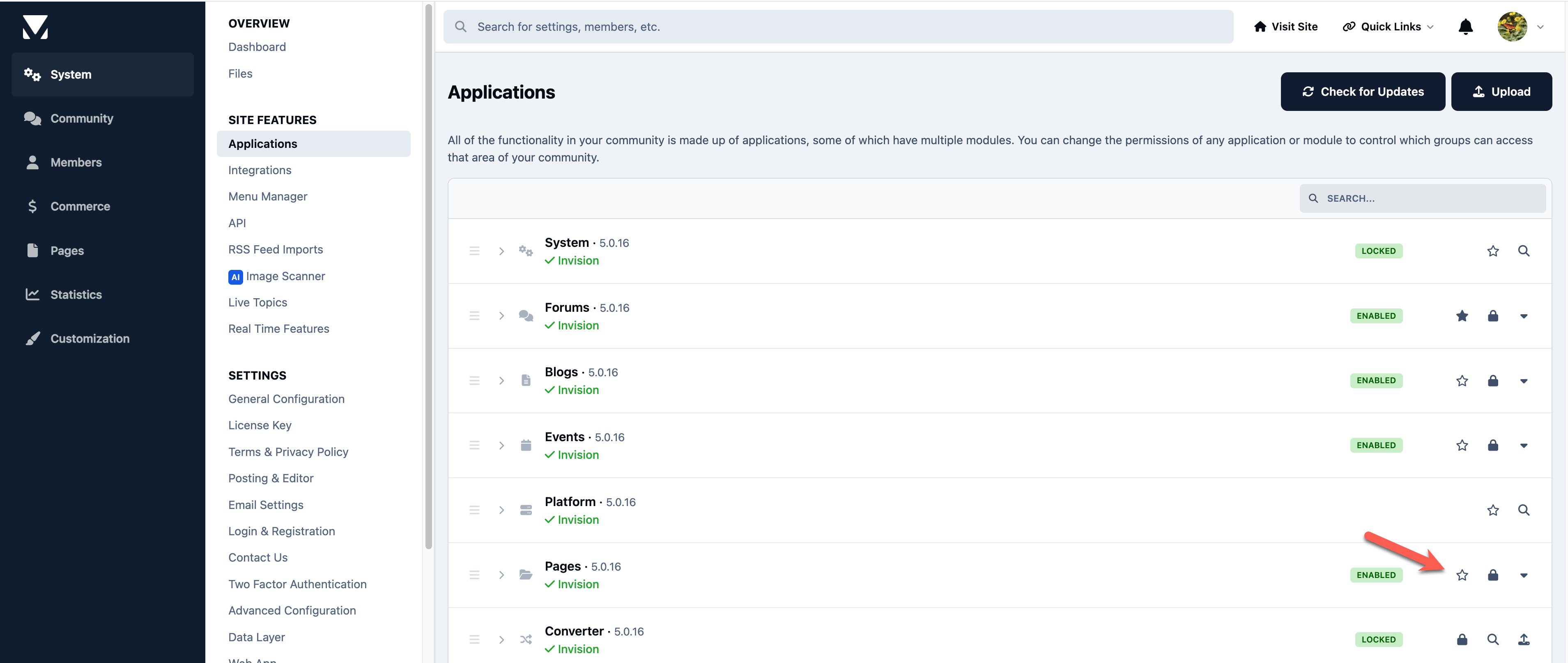Viewport: 1568px width, 663px height.
Task: Click the drag handle for Events row
Action: [x=474, y=445]
